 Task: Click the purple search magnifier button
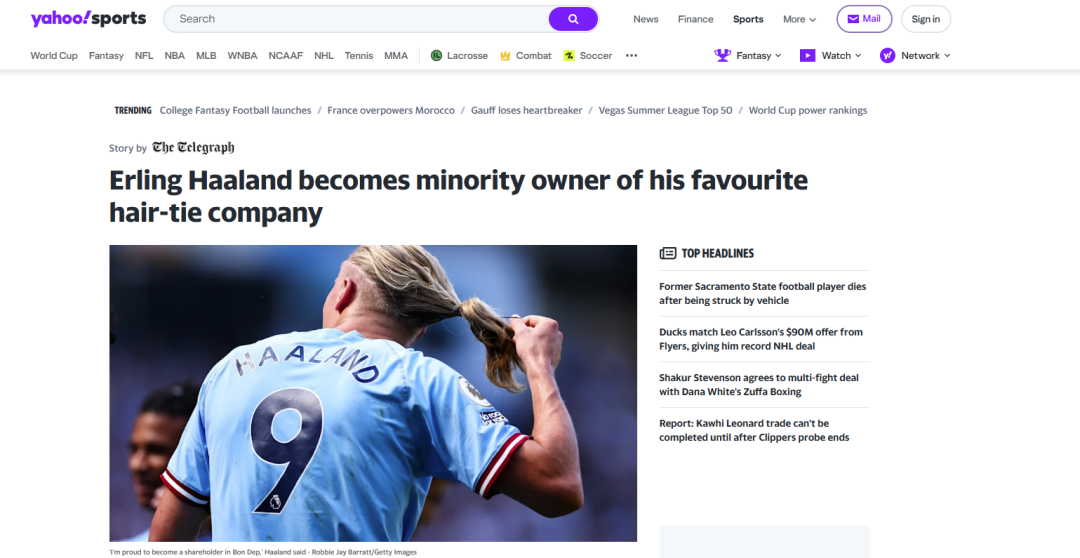(x=573, y=19)
